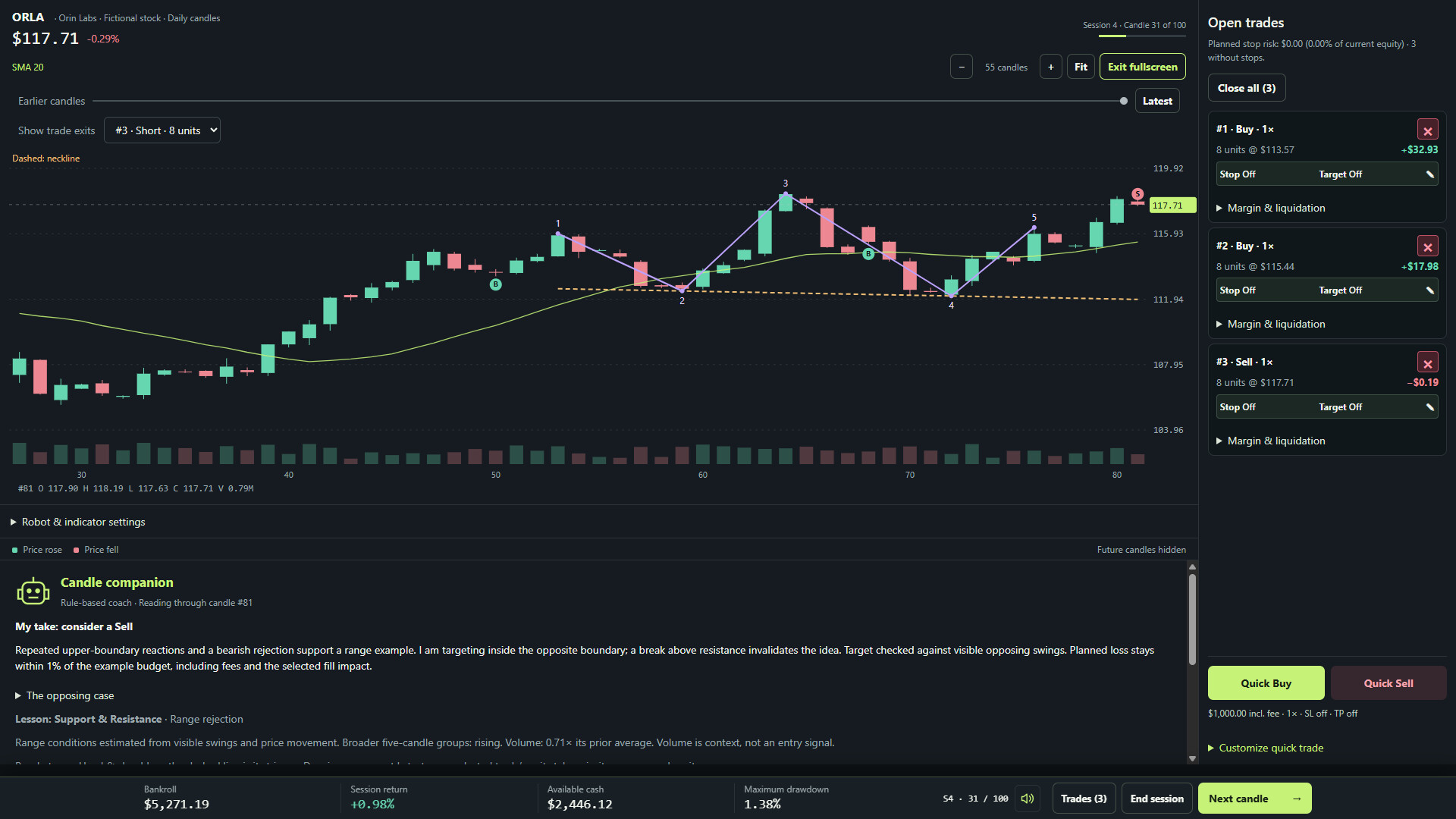Viewport: 1456px width, 819px height.
Task: Close trade #2 Buy with red X
Action: click(x=1427, y=246)
